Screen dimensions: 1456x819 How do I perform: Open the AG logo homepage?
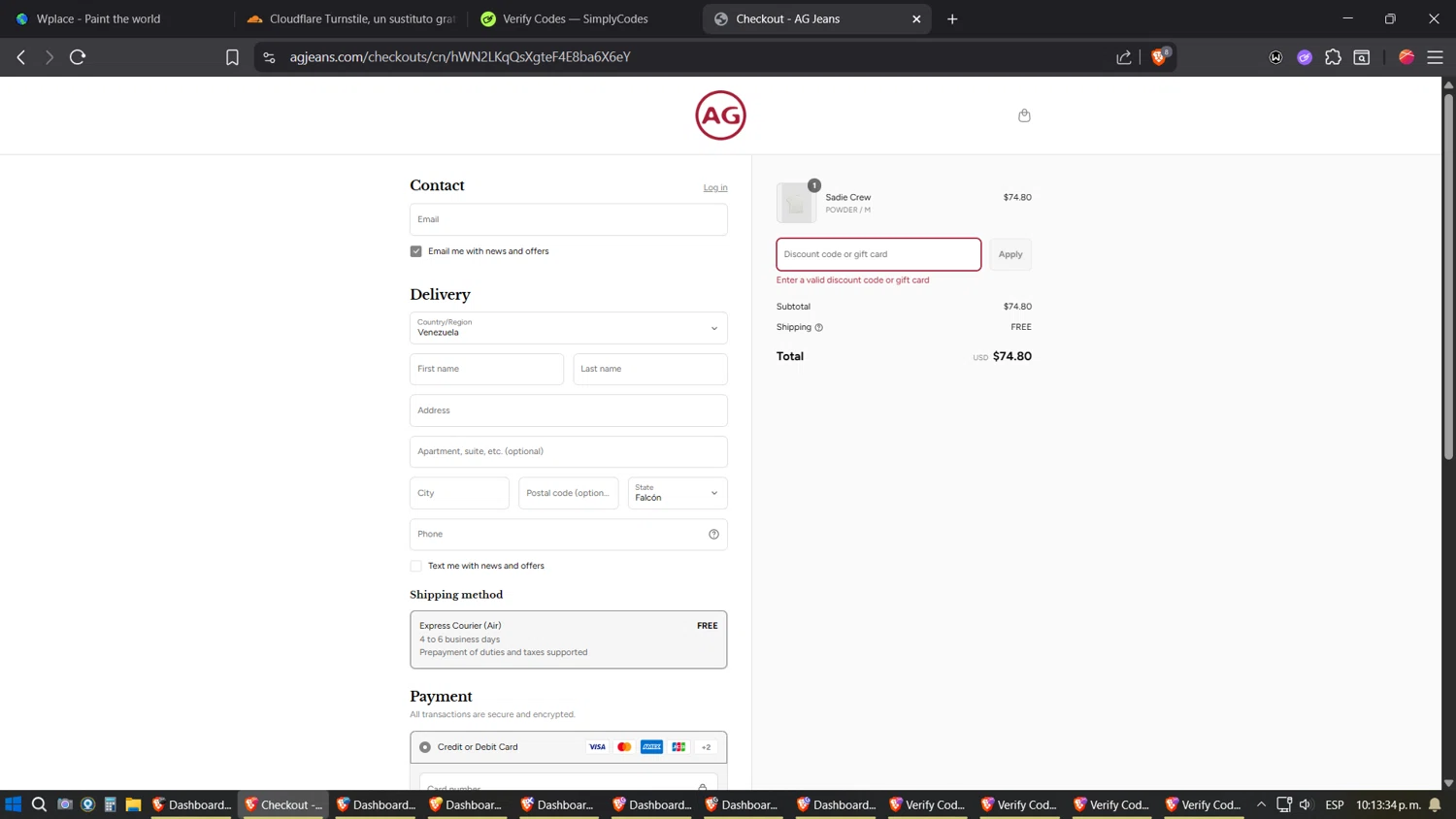point(720,115)
